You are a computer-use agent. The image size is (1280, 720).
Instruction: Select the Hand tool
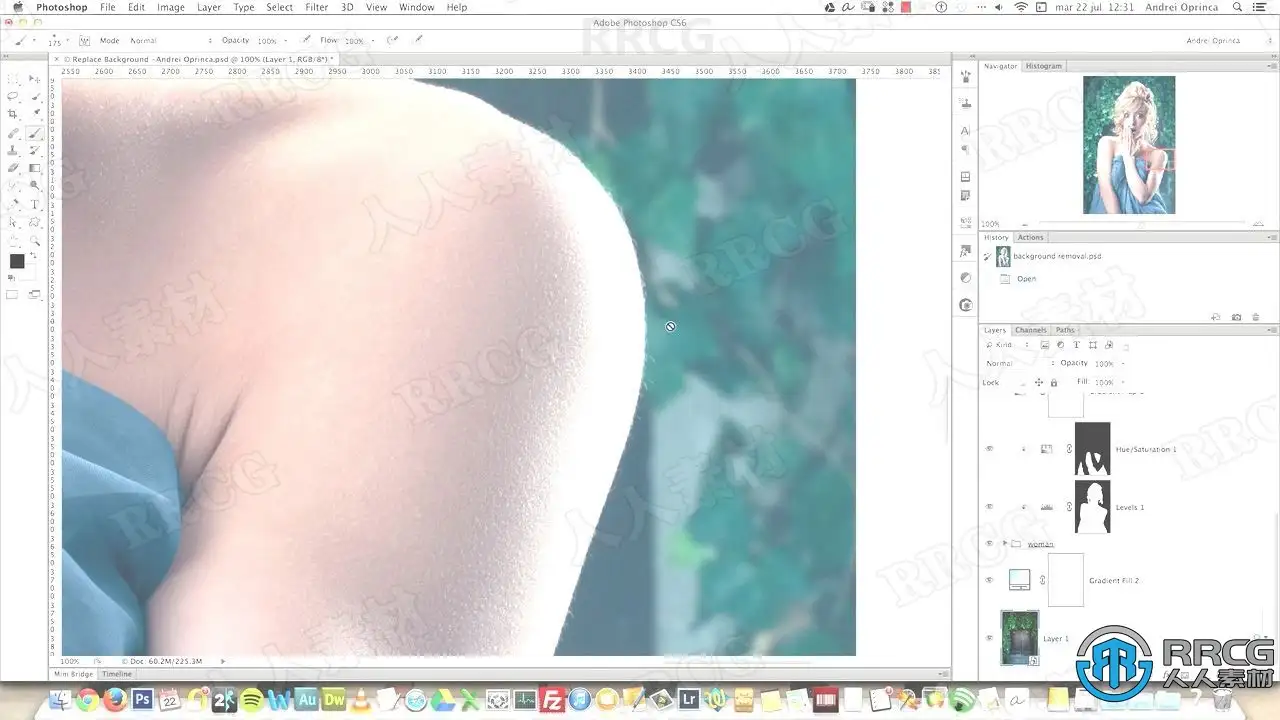[13, 240]
